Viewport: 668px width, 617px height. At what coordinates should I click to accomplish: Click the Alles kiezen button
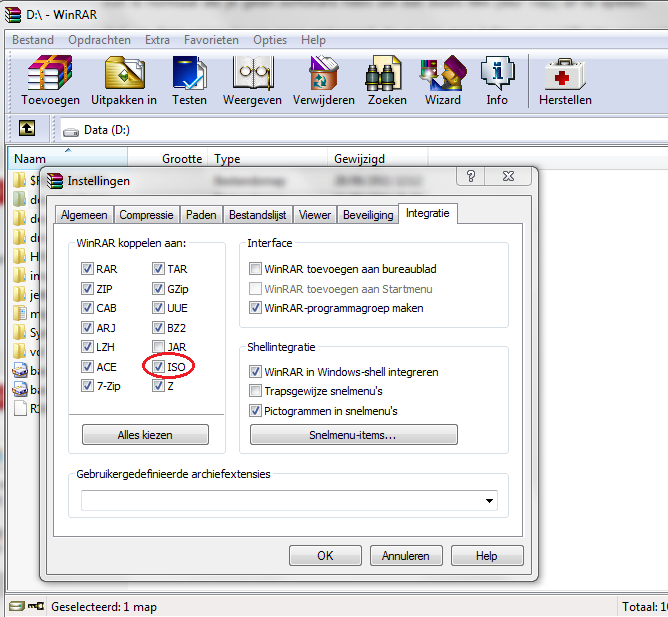tap(145, 435)
